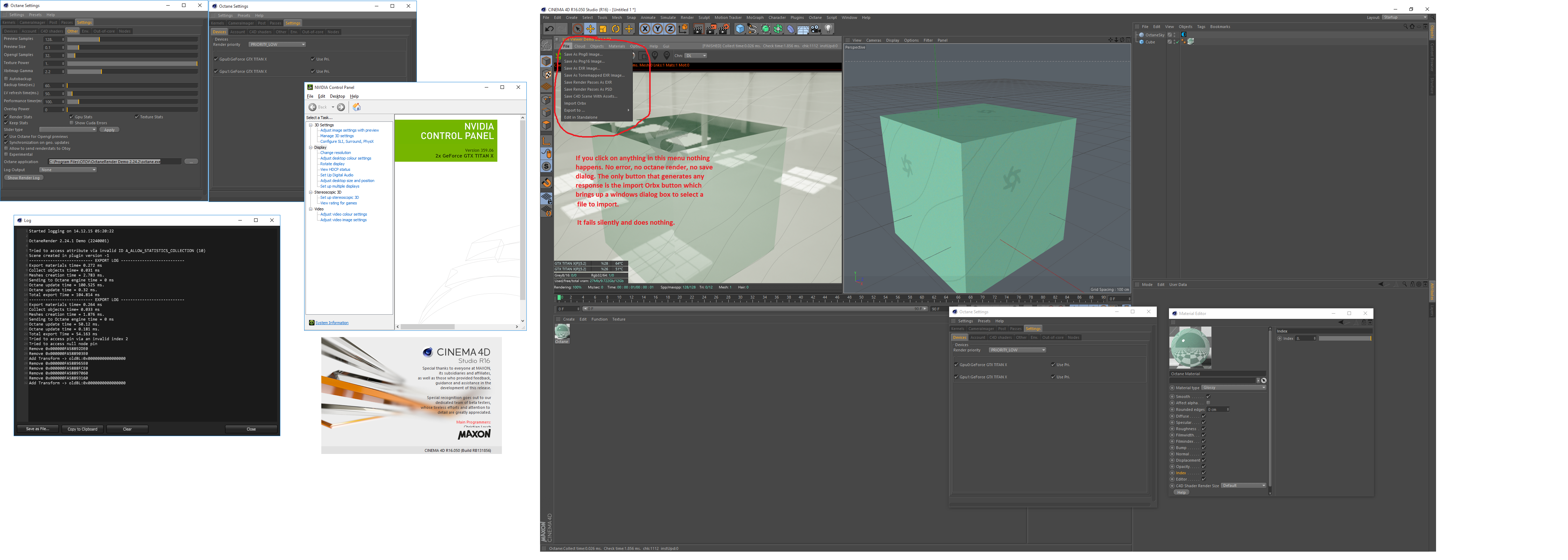Select the Move tool in Cinema 4D toolbar

tap(590, 29)
